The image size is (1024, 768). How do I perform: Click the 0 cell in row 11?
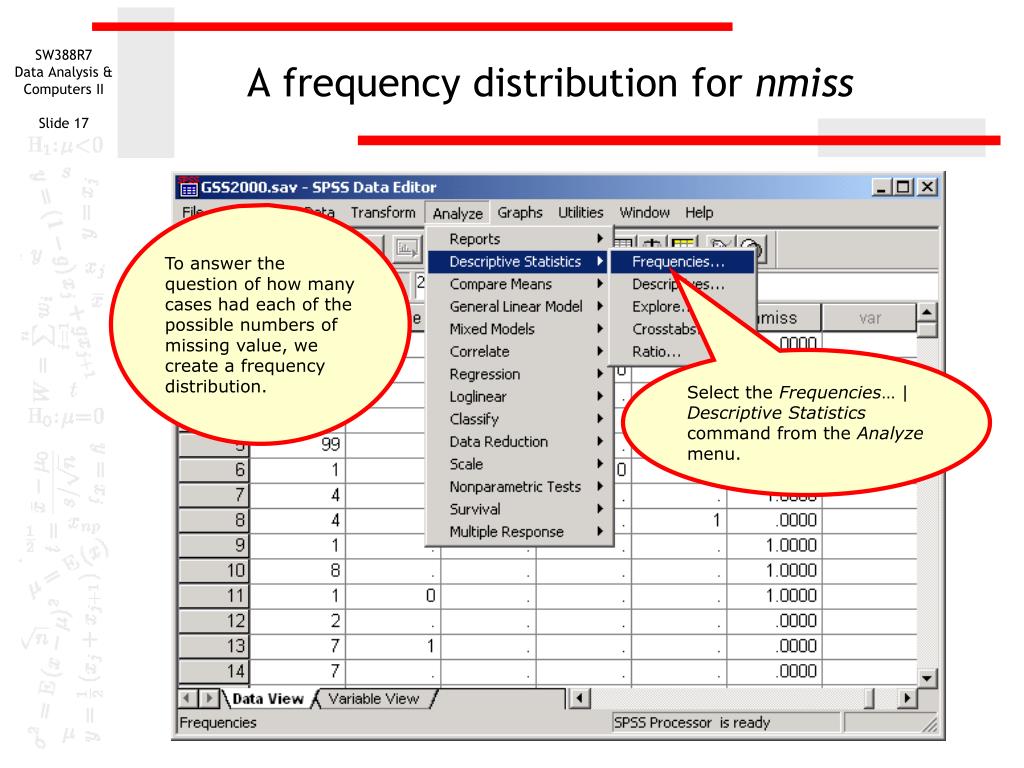(x=393, y=595)
